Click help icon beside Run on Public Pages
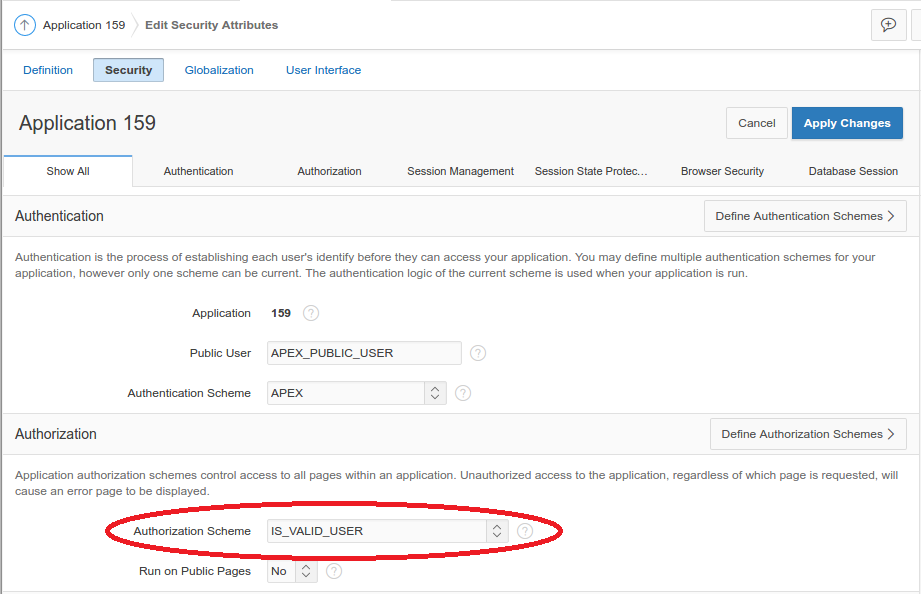This screenshot has width=921, height=594. [x=334, y=571]
